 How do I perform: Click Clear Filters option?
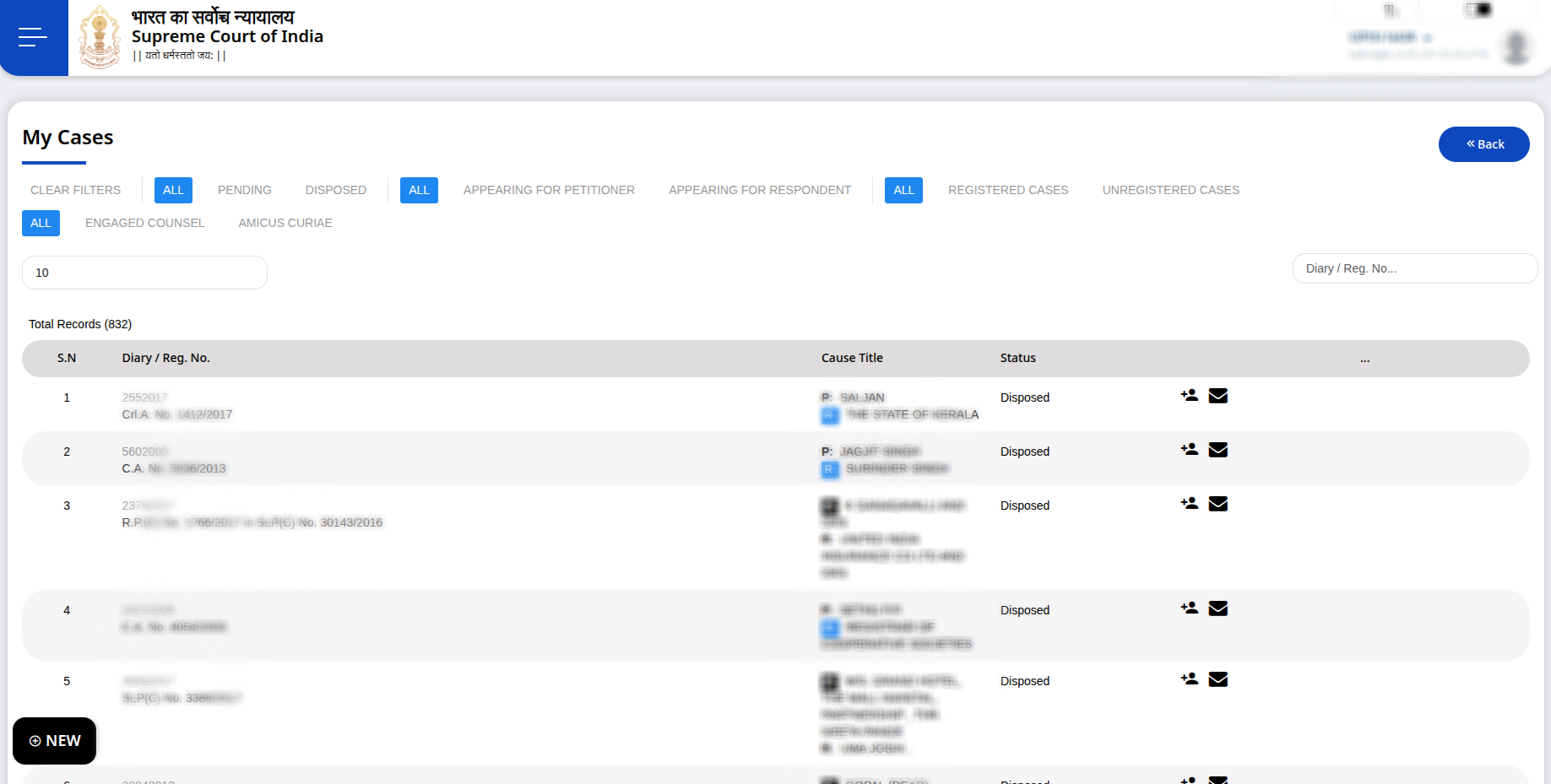(x=75, y=190)
